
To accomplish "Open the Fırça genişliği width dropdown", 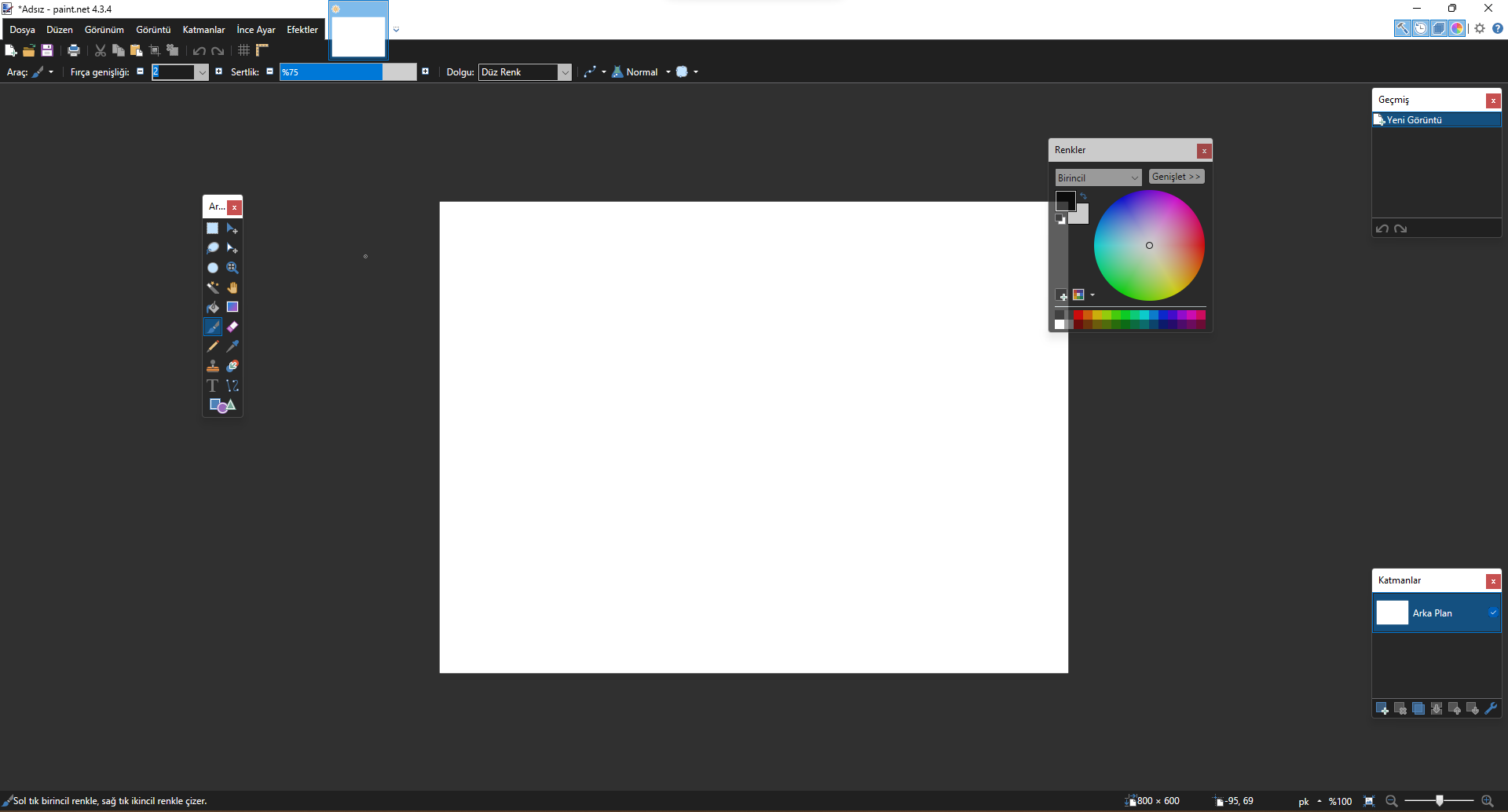I will tap(202, 72).
